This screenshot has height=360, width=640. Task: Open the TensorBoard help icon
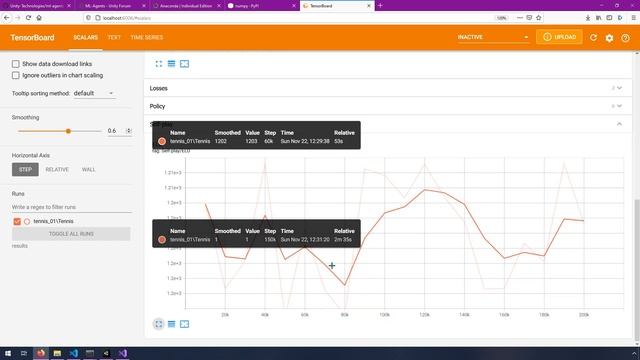pyautogui.click(x=625, y=38)
